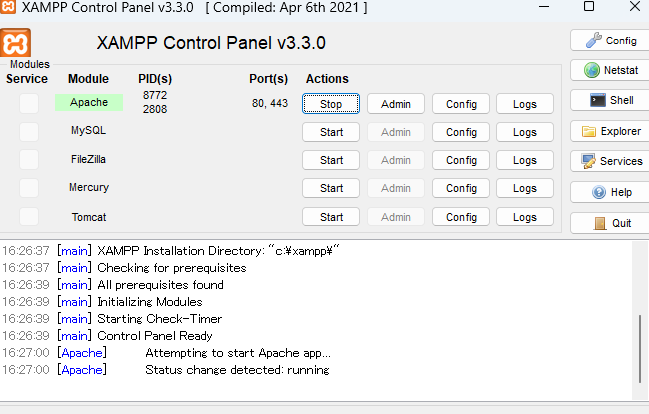
Task: Click the green Apache module label
Action: [x=89, y=102]
